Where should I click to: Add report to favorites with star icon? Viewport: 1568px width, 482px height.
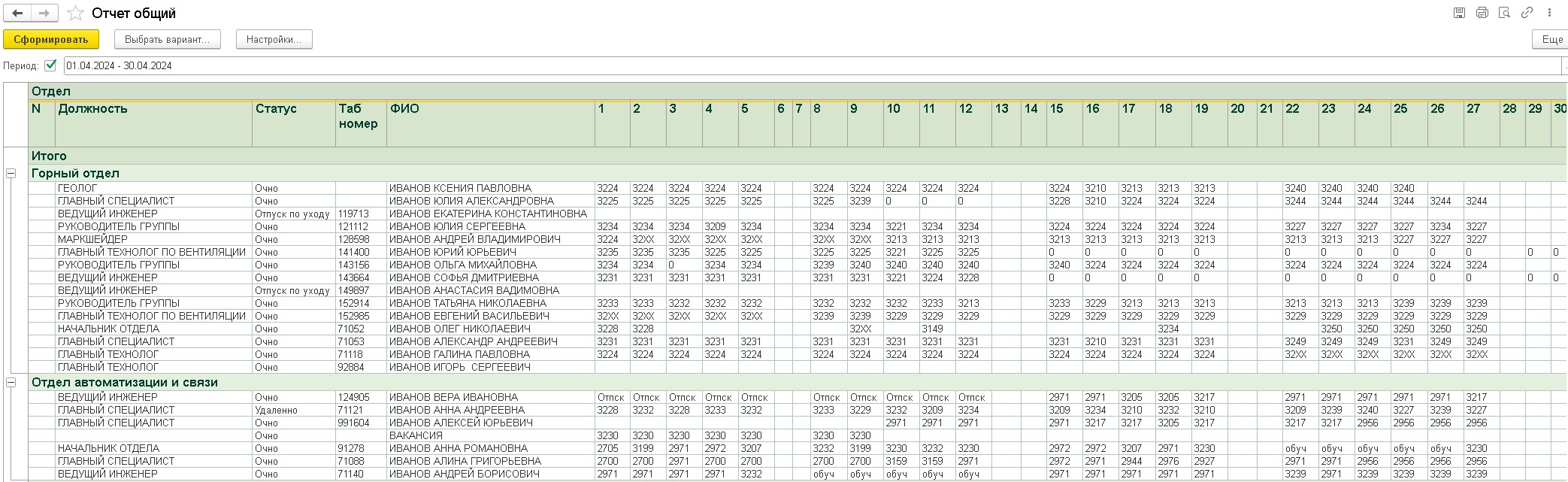[x=75, y=14]
